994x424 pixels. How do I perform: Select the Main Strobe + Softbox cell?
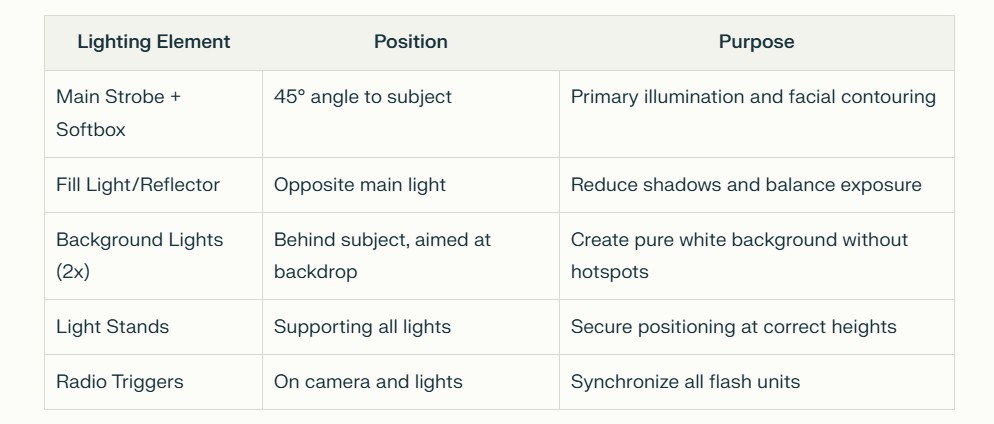[x=153, y=113]
